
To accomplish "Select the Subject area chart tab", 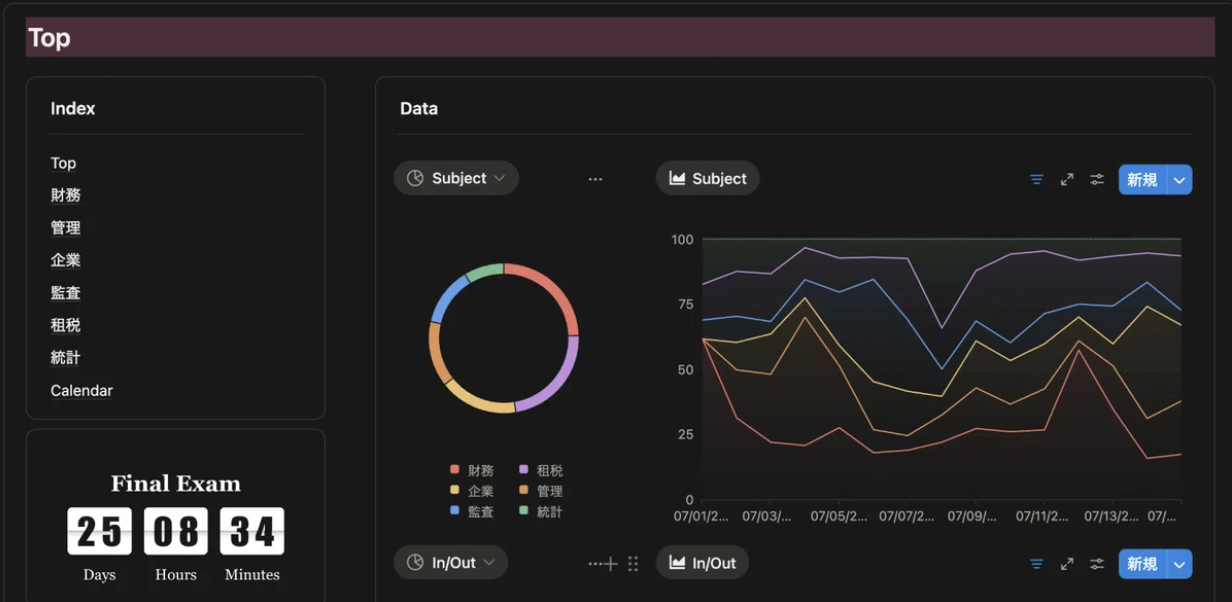I will pos(707,178).
